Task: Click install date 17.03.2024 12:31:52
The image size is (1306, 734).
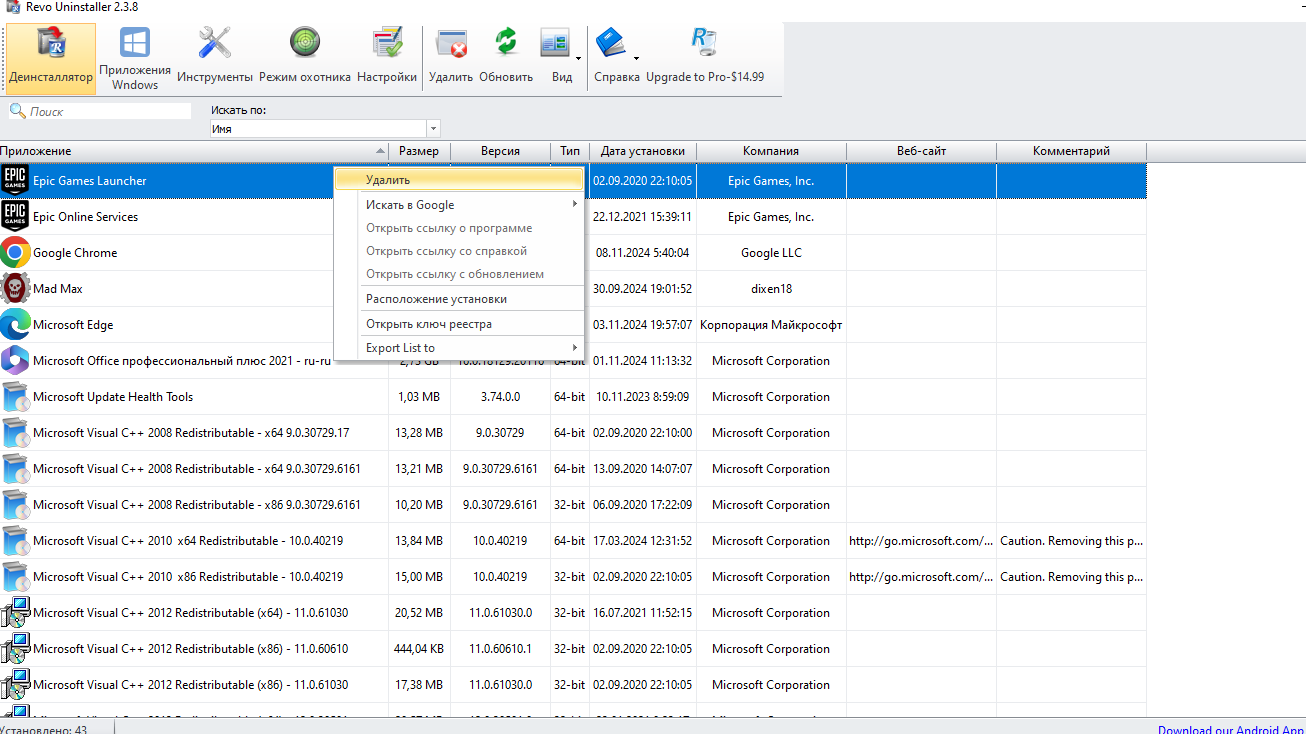Action: pos(642,541)
